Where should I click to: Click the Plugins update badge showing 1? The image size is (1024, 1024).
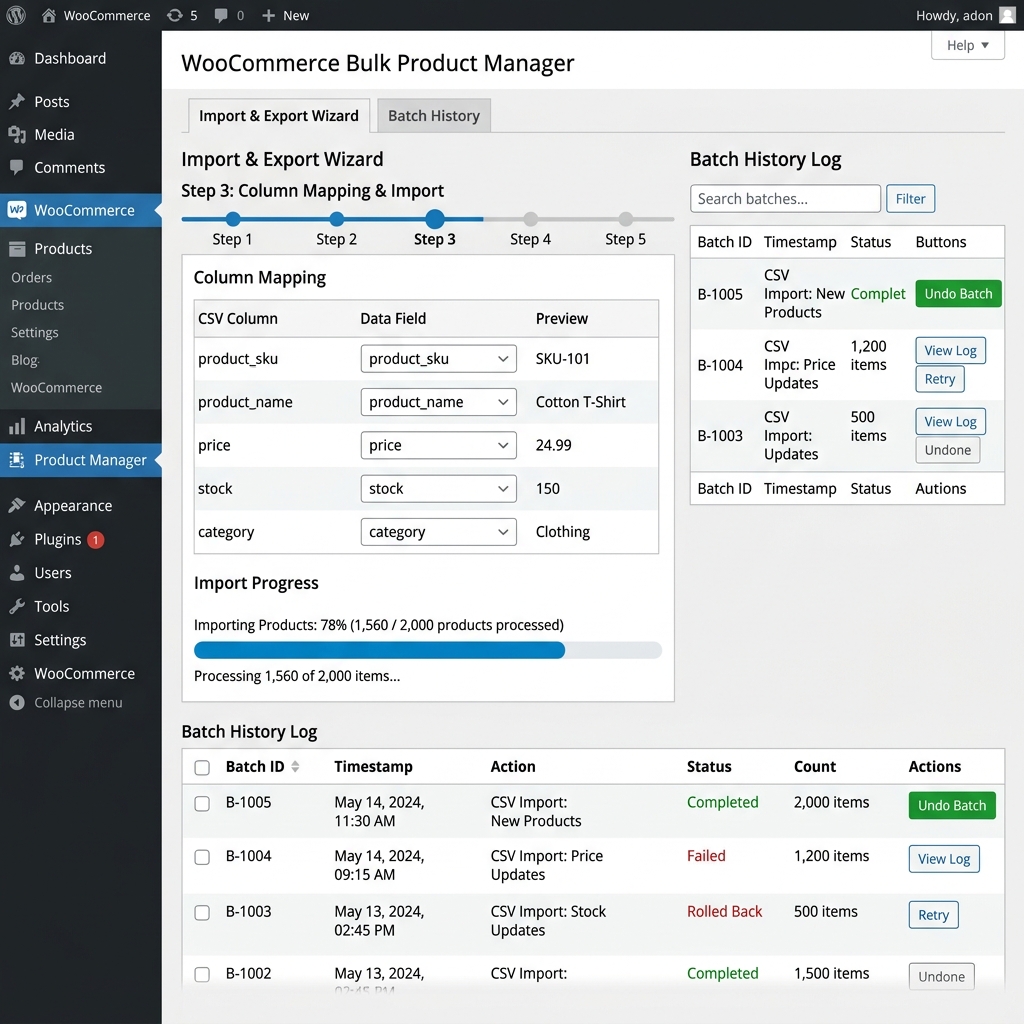point(95,540)
